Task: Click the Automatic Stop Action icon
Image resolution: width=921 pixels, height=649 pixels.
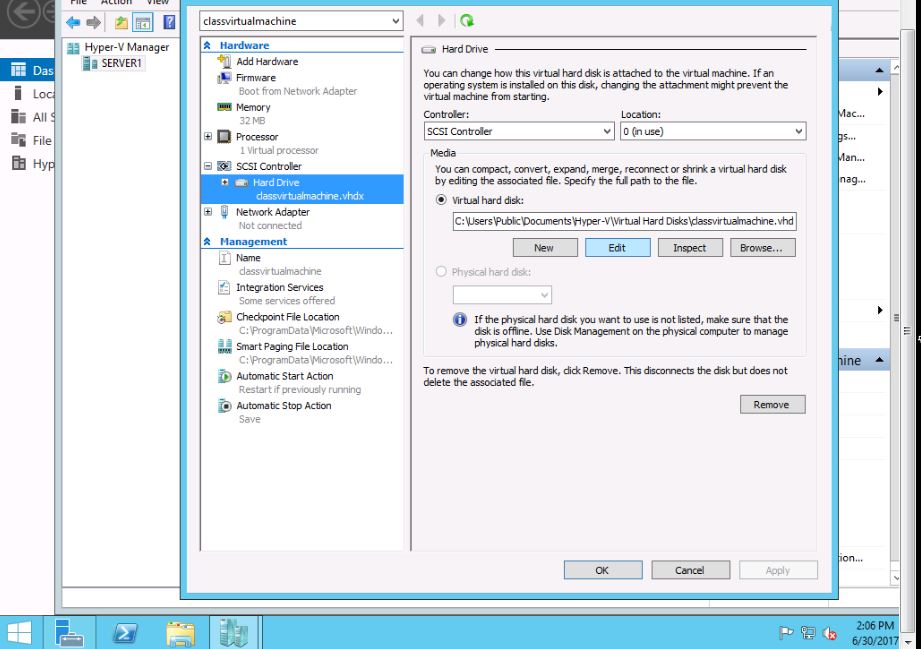Action: pos(224,405)
